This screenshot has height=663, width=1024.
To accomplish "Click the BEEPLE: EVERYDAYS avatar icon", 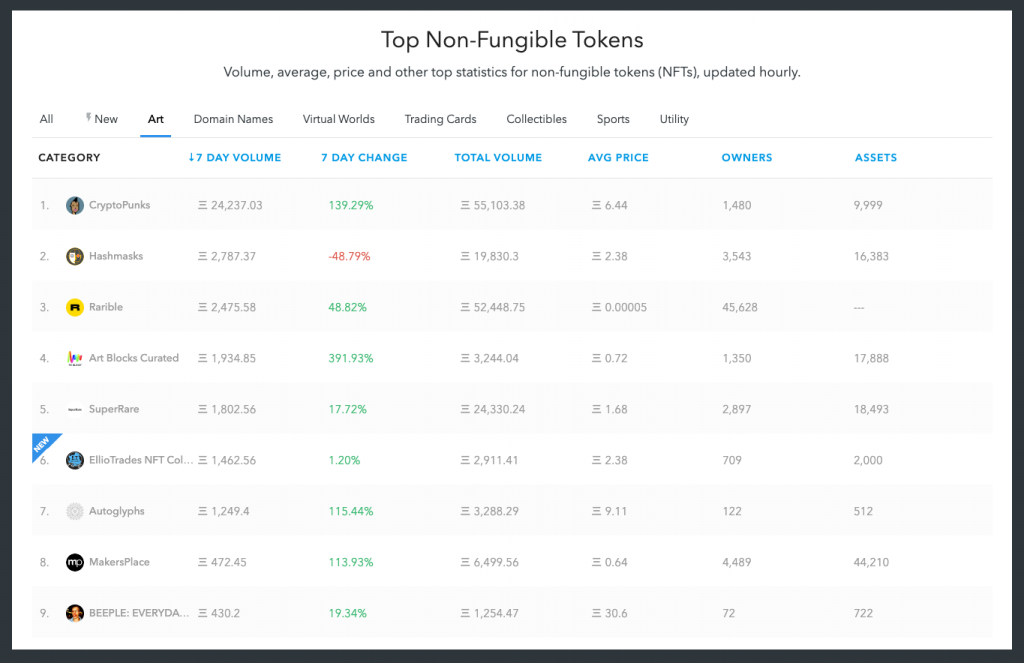I will (75, 613).
